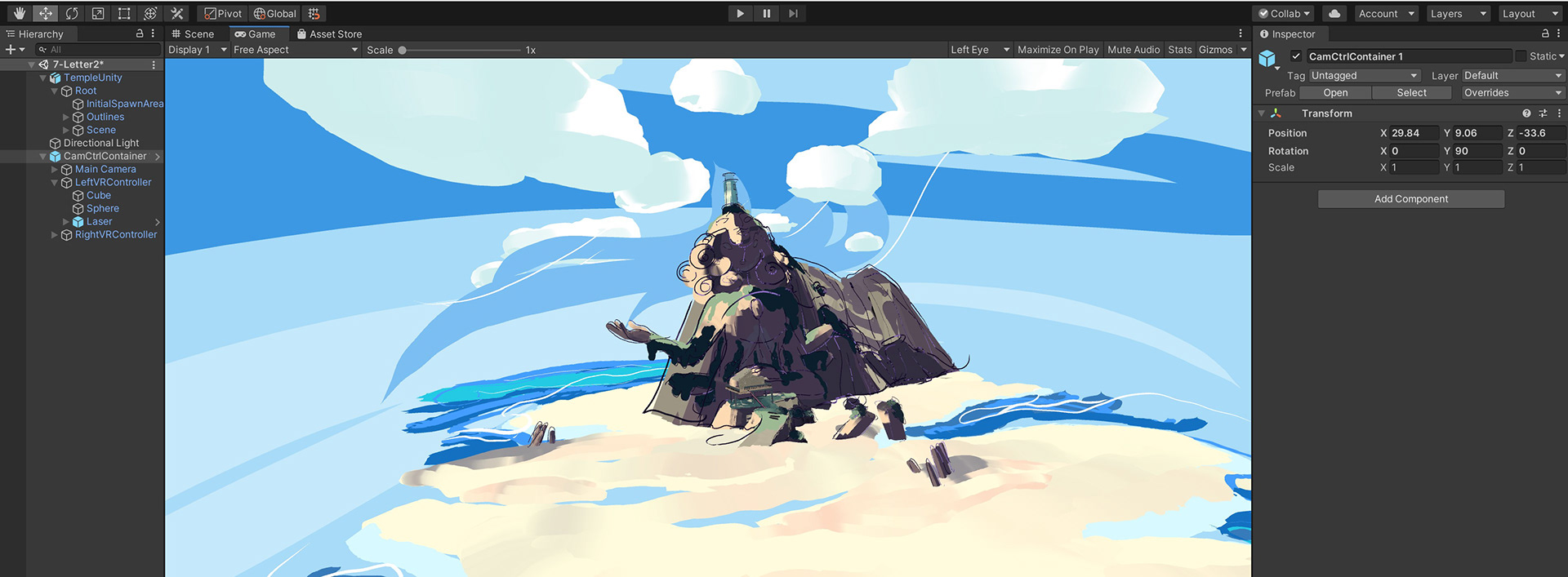Toggle Maximize On Play
The image size is (1568, 577).
tap(1058, 50)
